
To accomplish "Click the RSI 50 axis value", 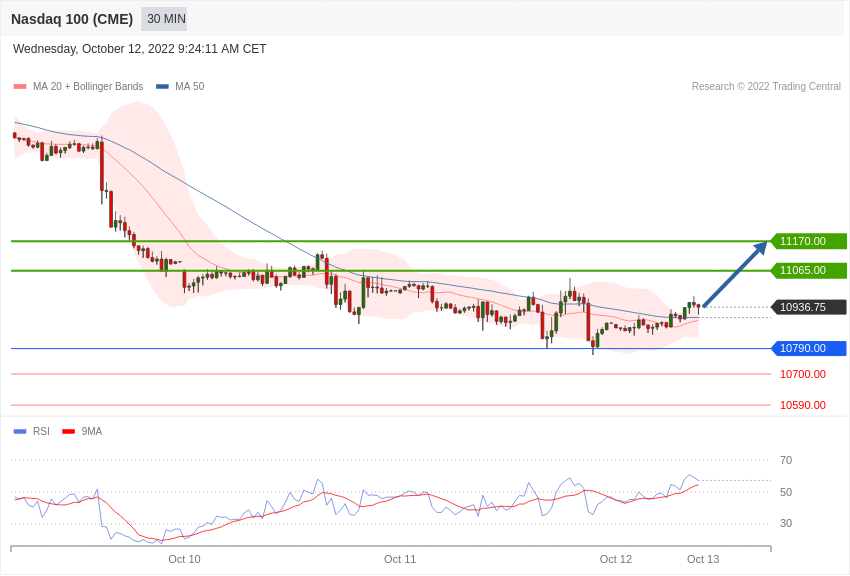I will pyautogui.click(x=786, y=492).
